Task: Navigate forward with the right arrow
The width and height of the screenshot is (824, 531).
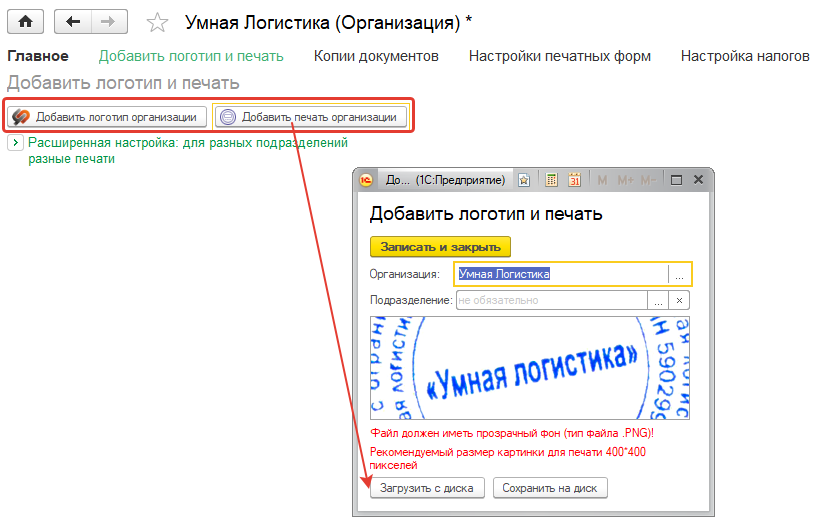Action: pyautogui.click(x=109, y=22)
